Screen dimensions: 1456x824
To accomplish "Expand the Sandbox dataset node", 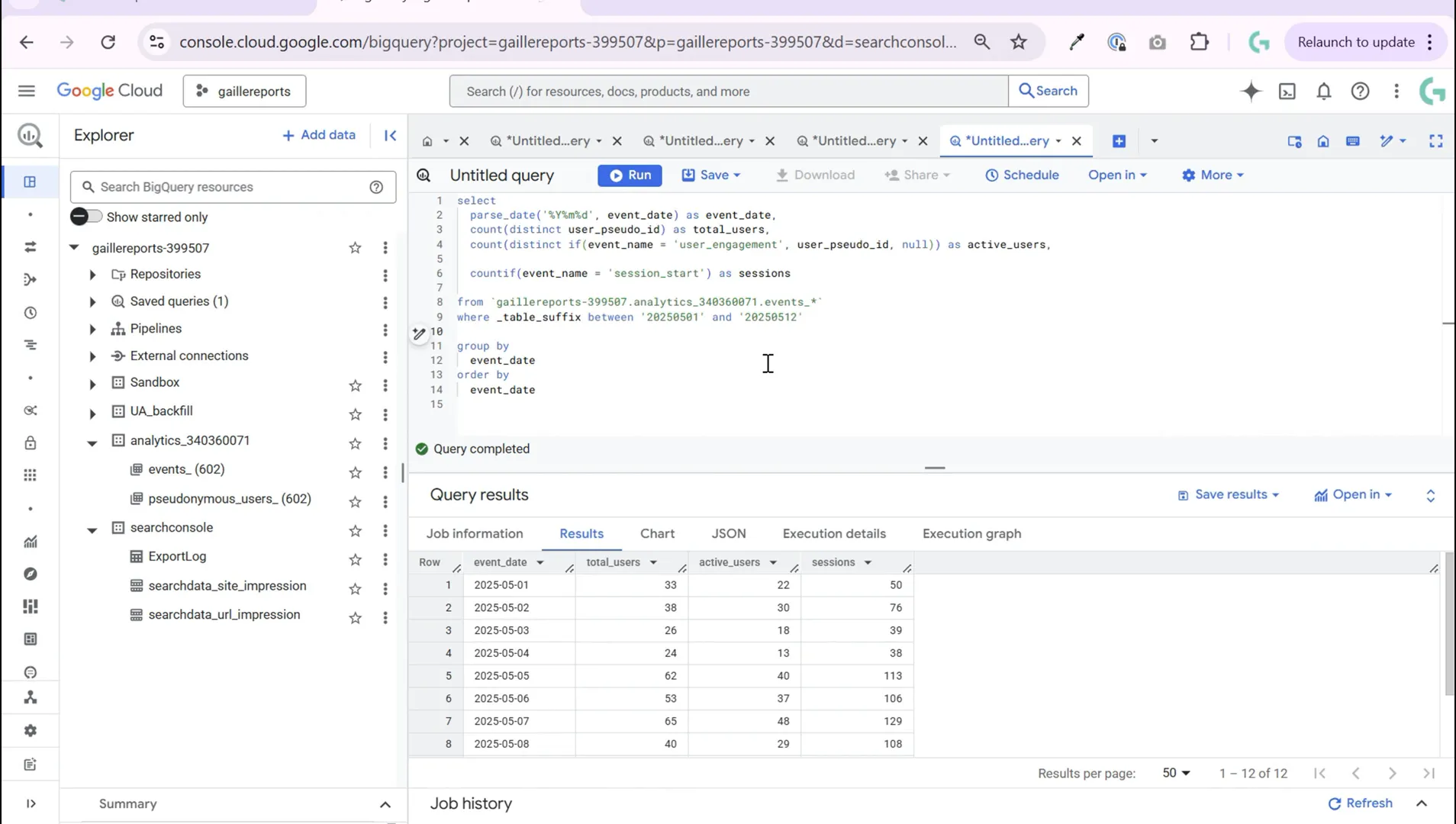I will click(92, 384).
